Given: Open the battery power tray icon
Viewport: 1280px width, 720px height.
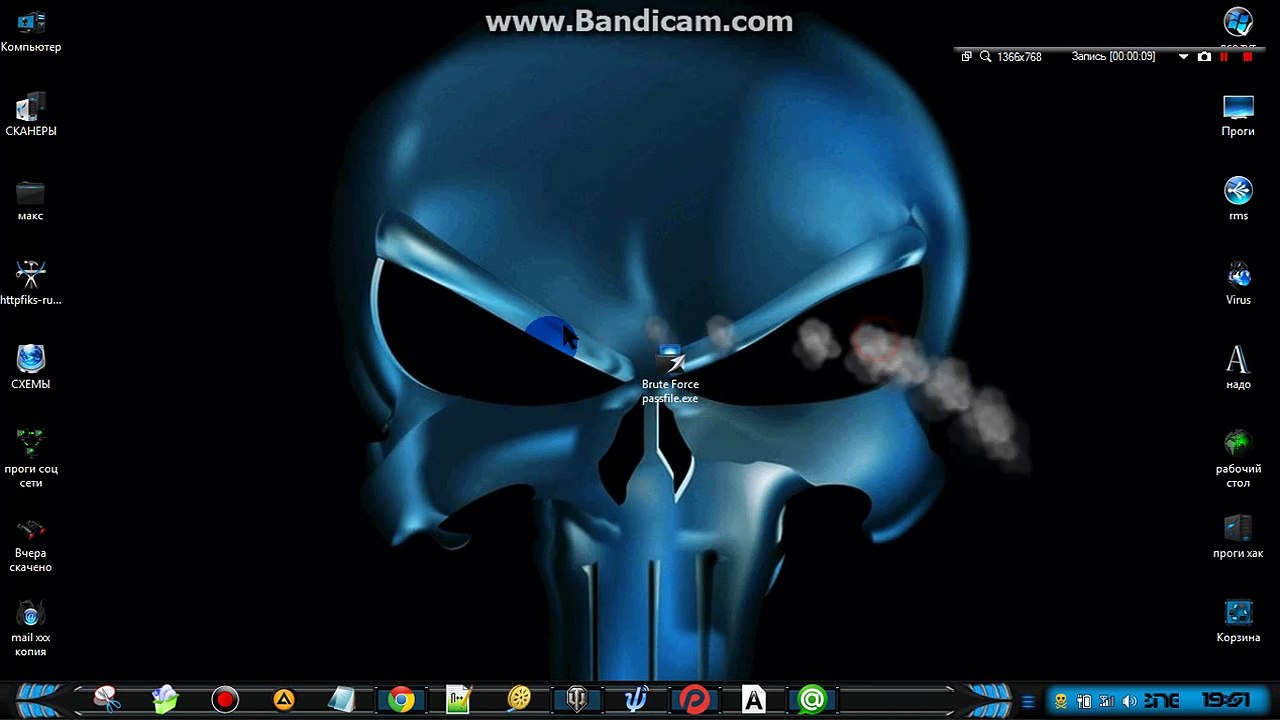Looking at the screenshot, I should click(x=1083, y=701).
